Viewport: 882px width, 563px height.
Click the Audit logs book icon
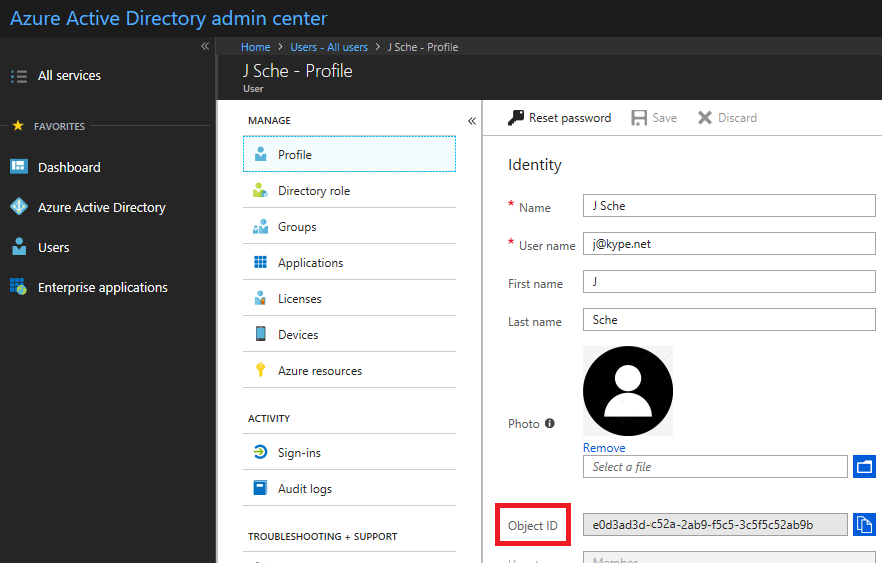[260, 488]
